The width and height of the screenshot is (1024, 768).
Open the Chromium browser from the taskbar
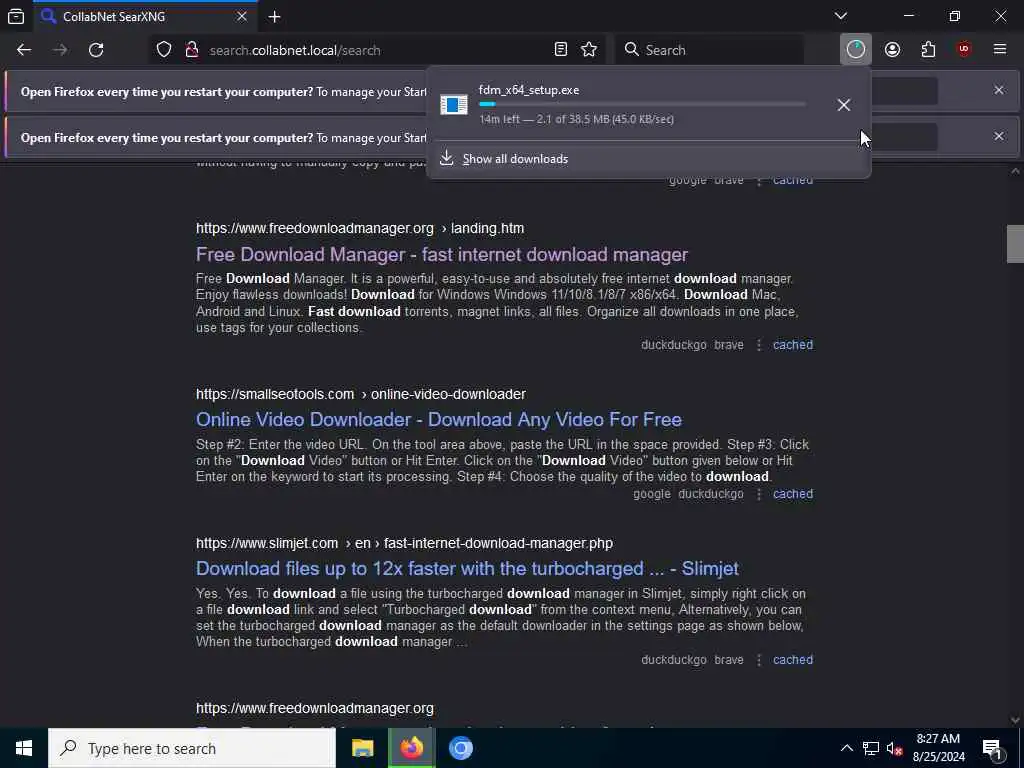tap(460, 748)
